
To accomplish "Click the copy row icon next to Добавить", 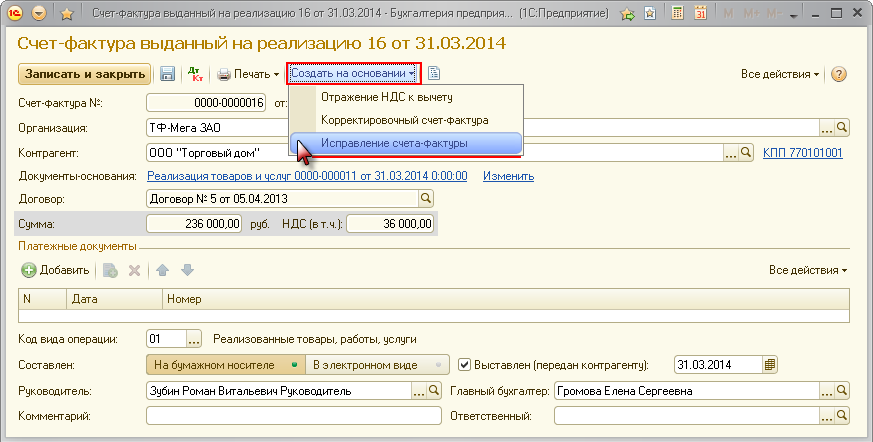I will pyautogui.click(x=110, y=271).
